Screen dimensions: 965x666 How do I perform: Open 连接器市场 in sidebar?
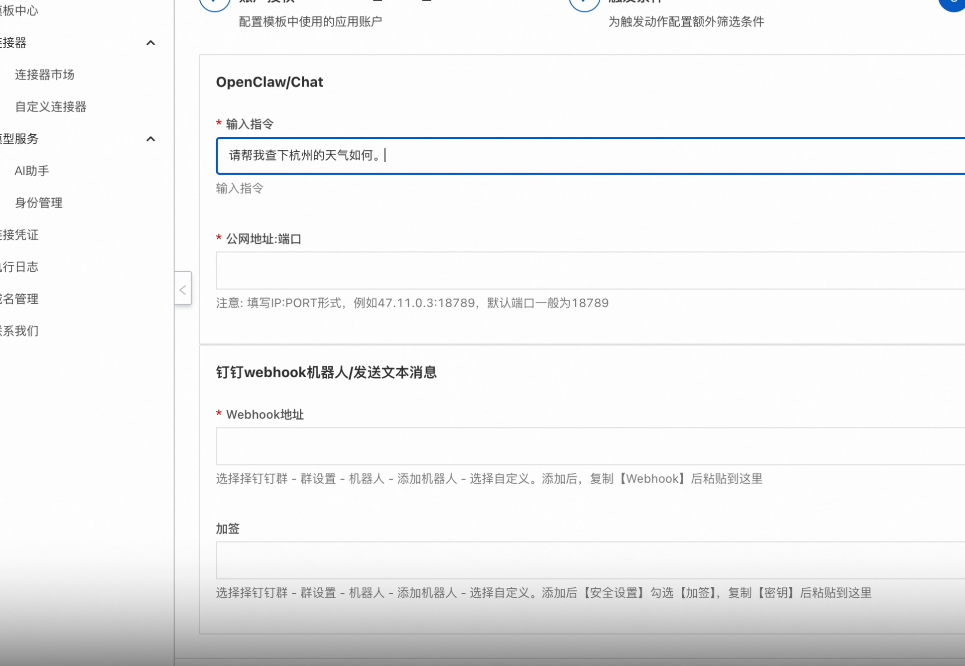point(44,74)
